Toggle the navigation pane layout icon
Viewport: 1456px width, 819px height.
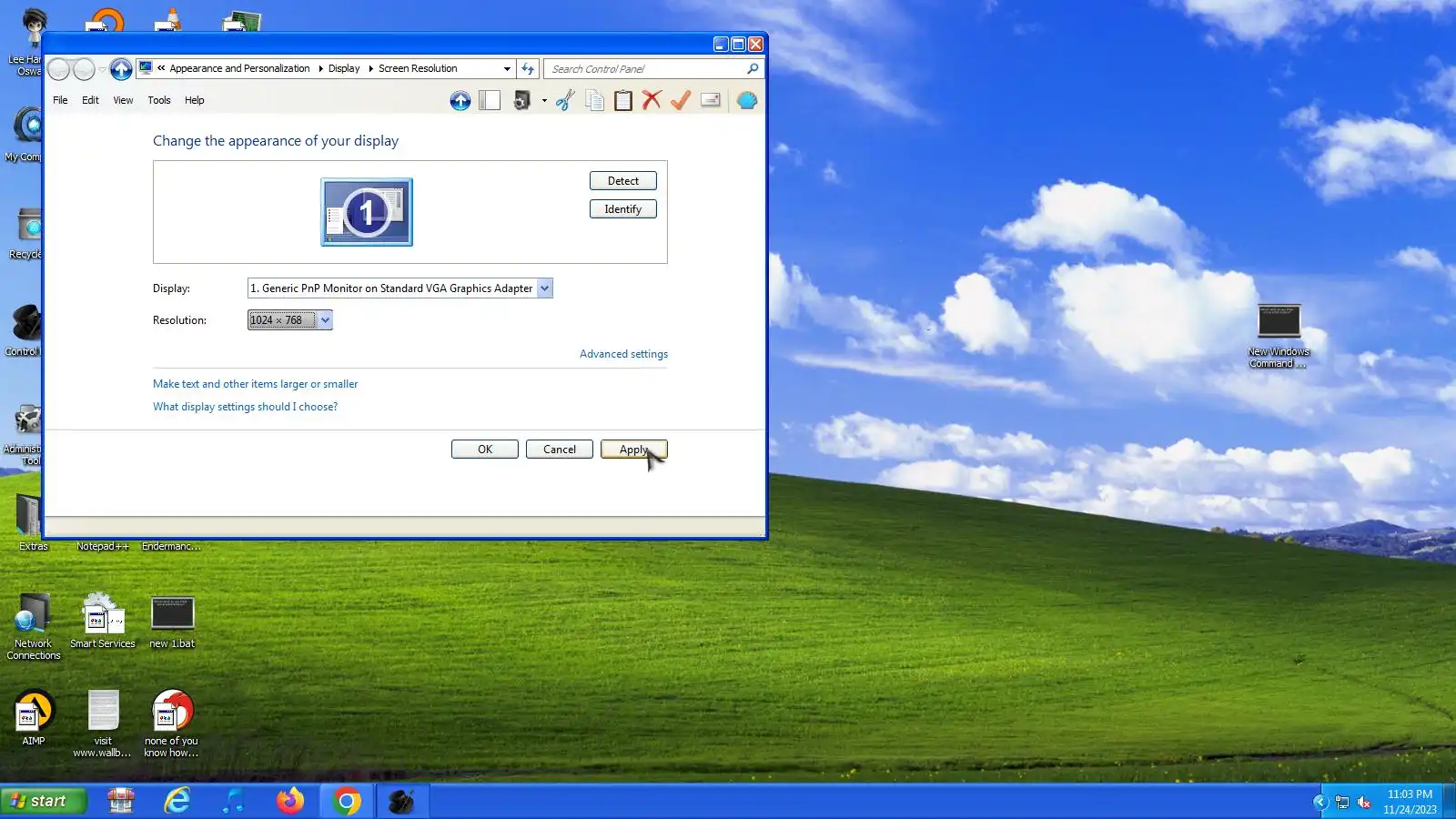click(490, 101)
